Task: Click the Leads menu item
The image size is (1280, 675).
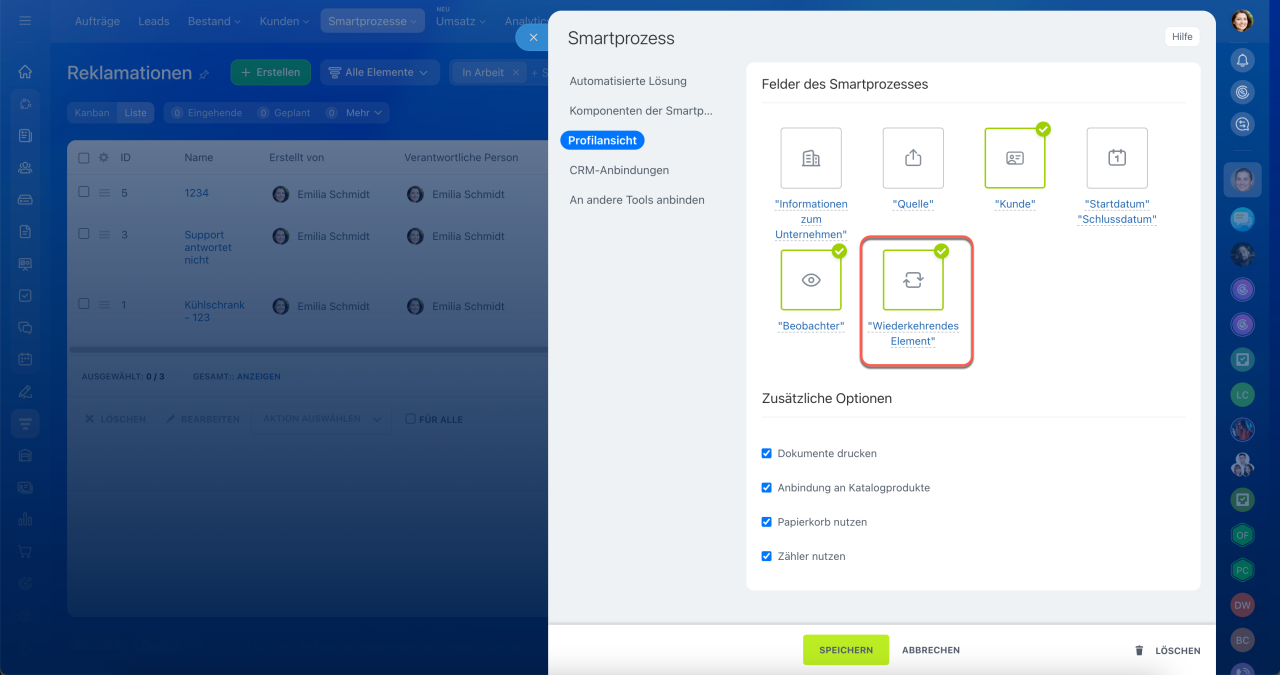Action: pos(153,21)
